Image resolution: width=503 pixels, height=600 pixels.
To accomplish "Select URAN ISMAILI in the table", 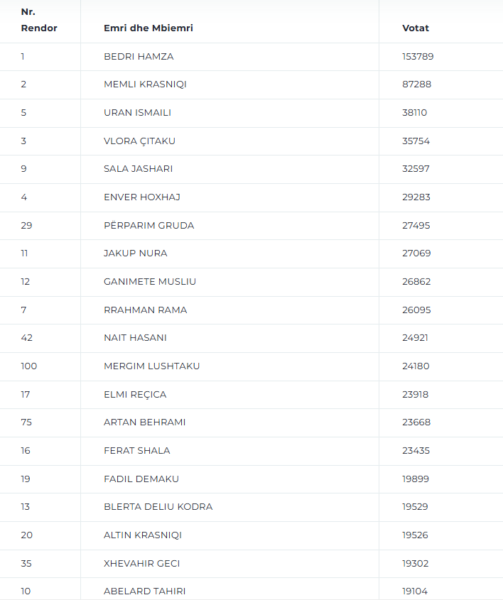I will point(137,112).
